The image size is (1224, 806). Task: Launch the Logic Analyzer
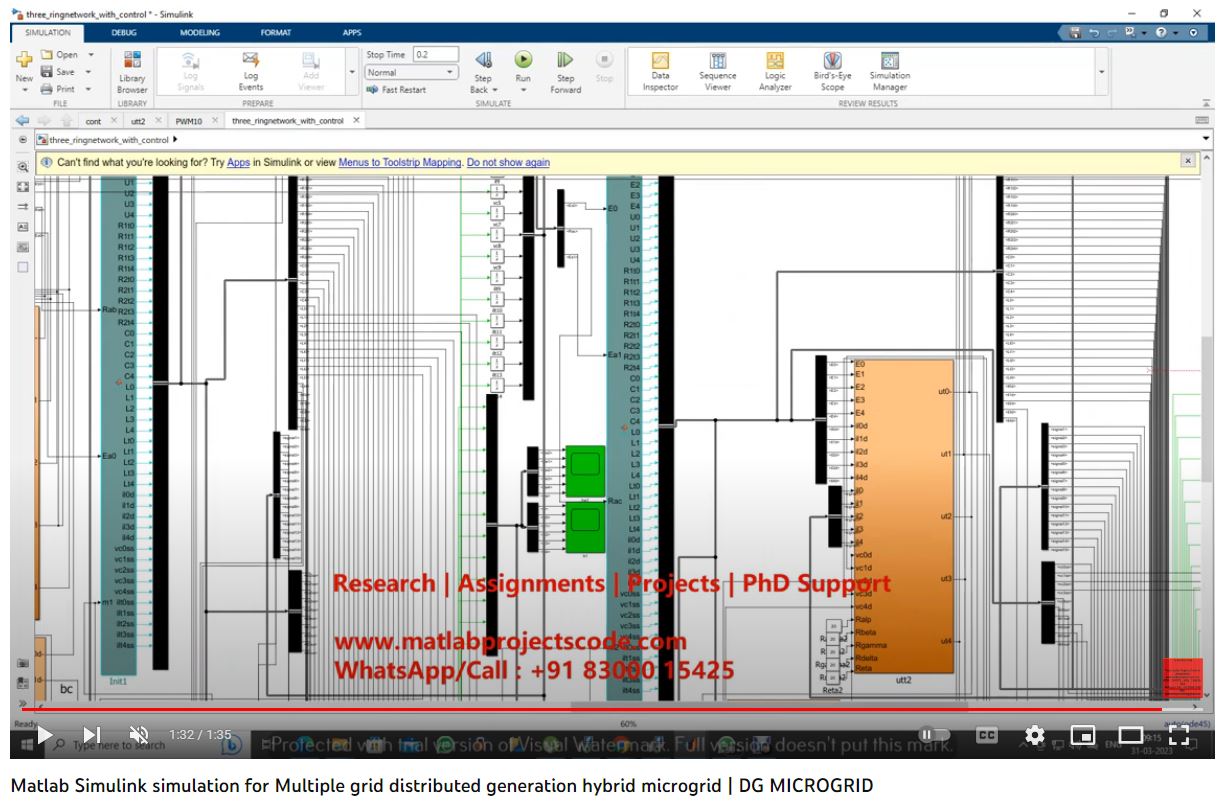(774, 68)
